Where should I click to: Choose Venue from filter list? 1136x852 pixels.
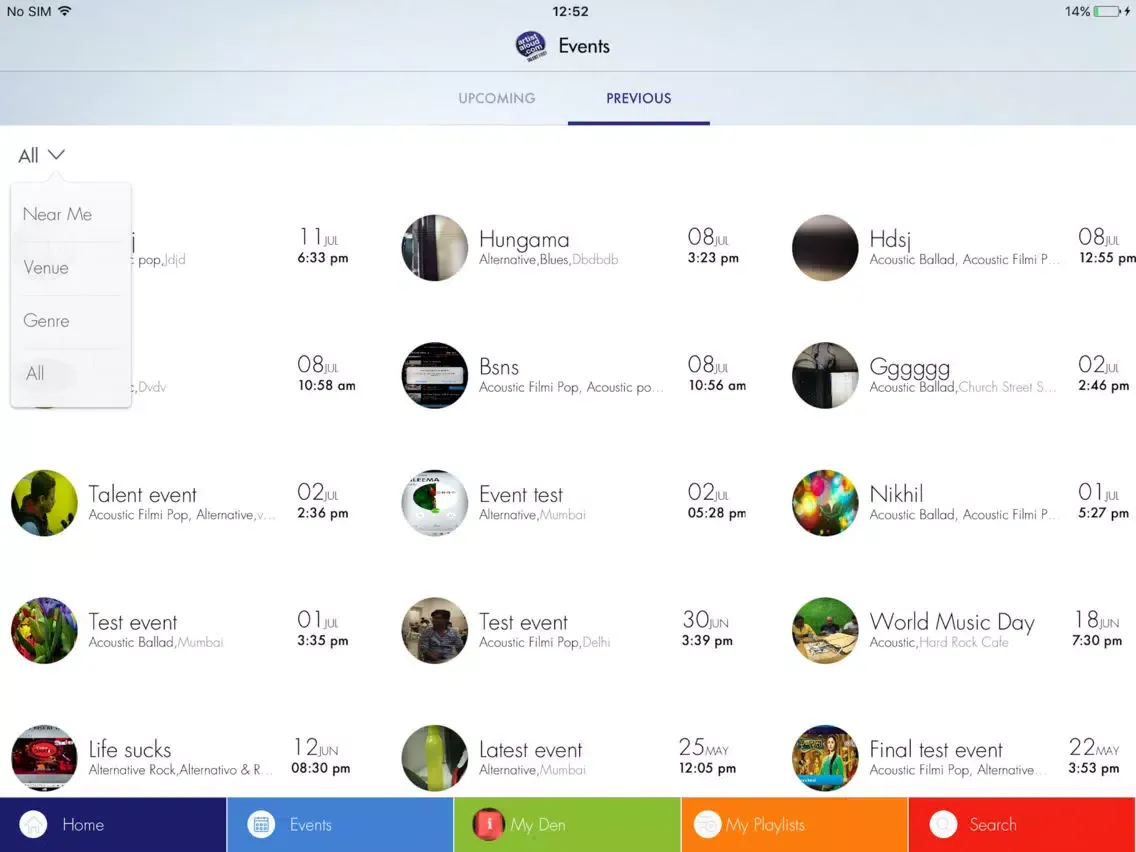[46, 268]
